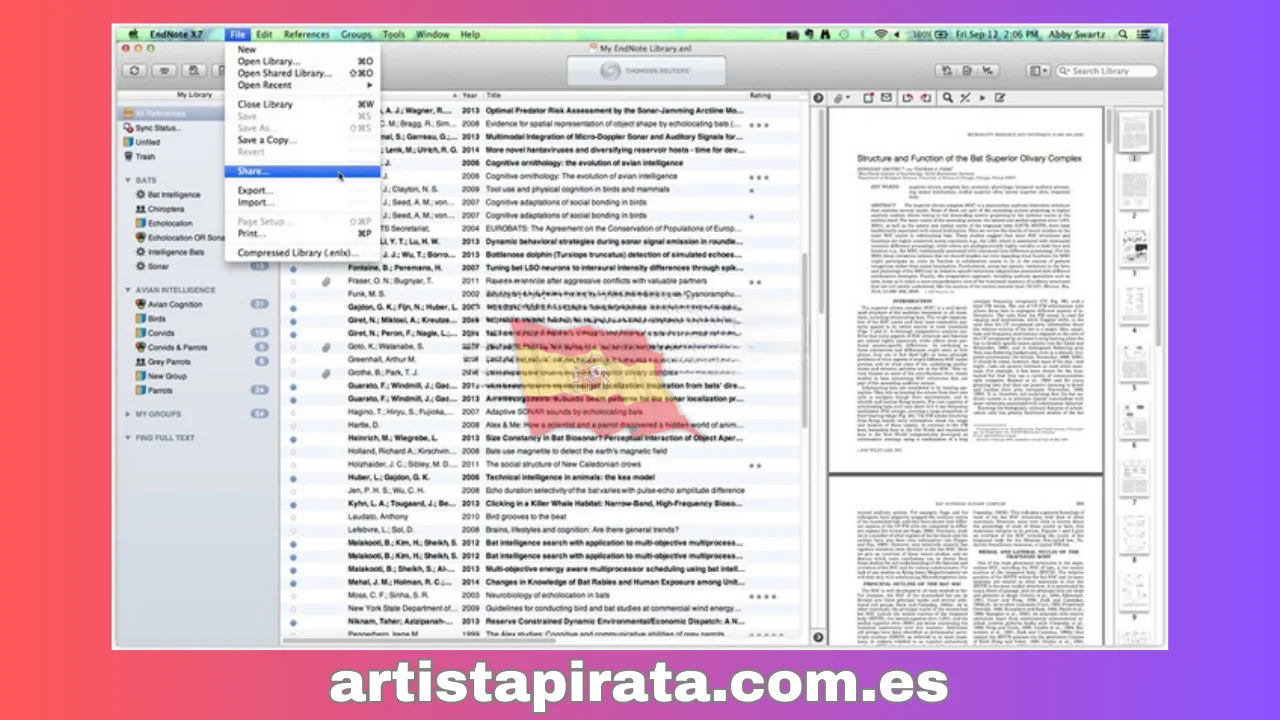The width and height of the screenshot is (1280, 720).
Task: Select the Grey Parrots group
Action: [x=171, y=361]
